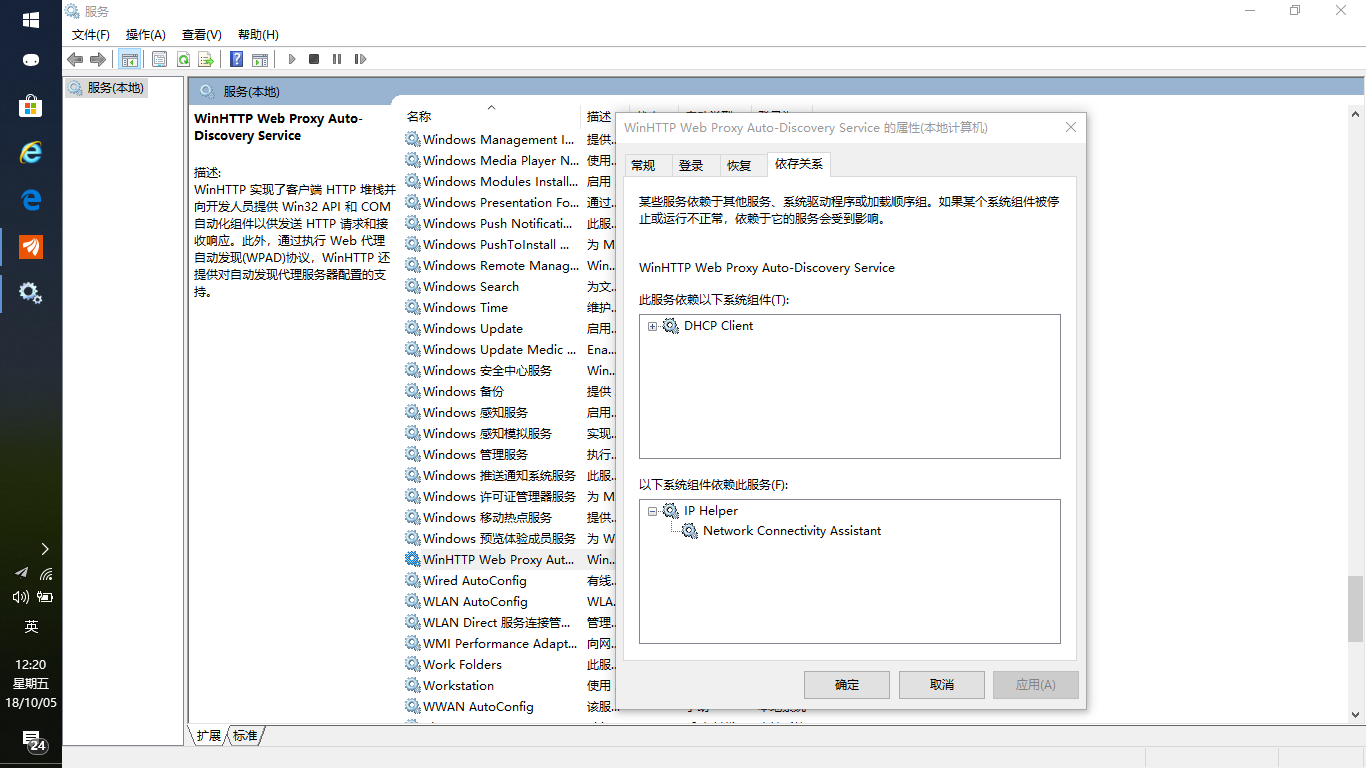Switch the 英 input method indicator
The height and width of the screenshot is (768, 1366).
[31, 627]
